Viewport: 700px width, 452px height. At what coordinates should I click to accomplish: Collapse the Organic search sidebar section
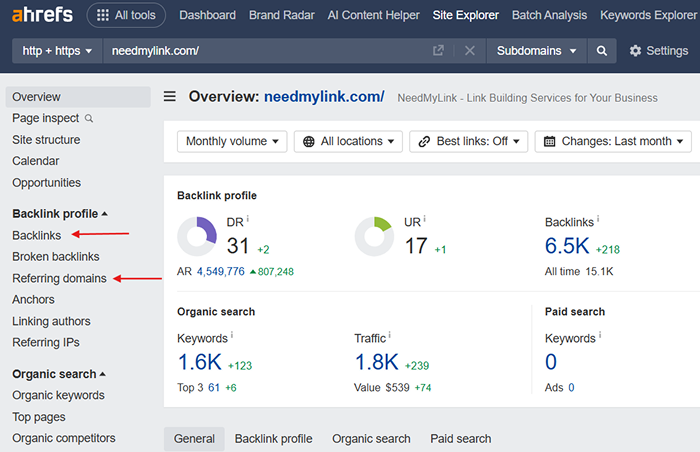click(59, 374)
